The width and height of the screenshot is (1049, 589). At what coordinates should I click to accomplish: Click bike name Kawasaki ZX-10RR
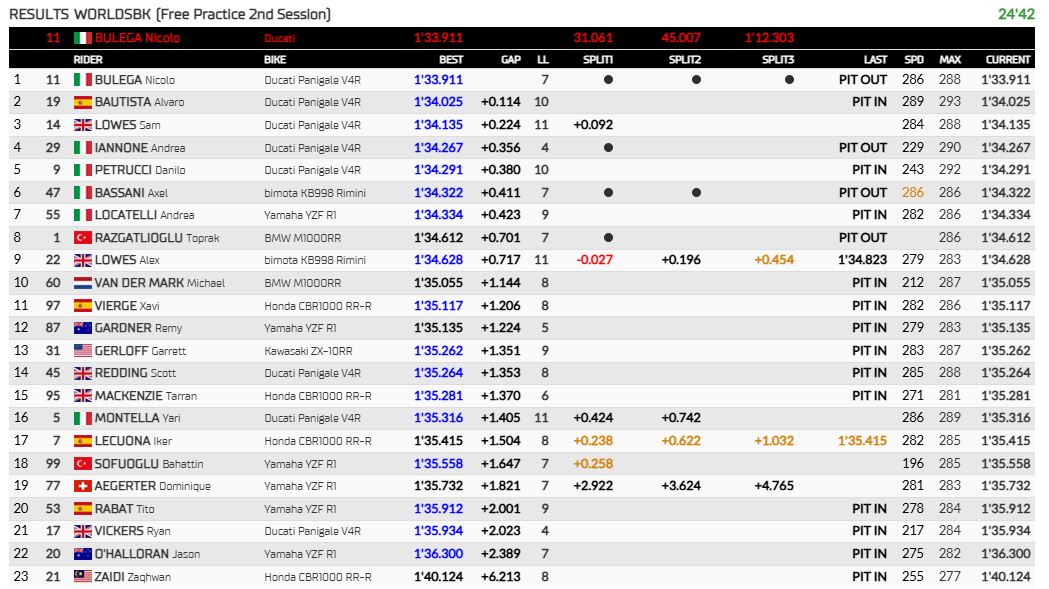pos(308,351)
